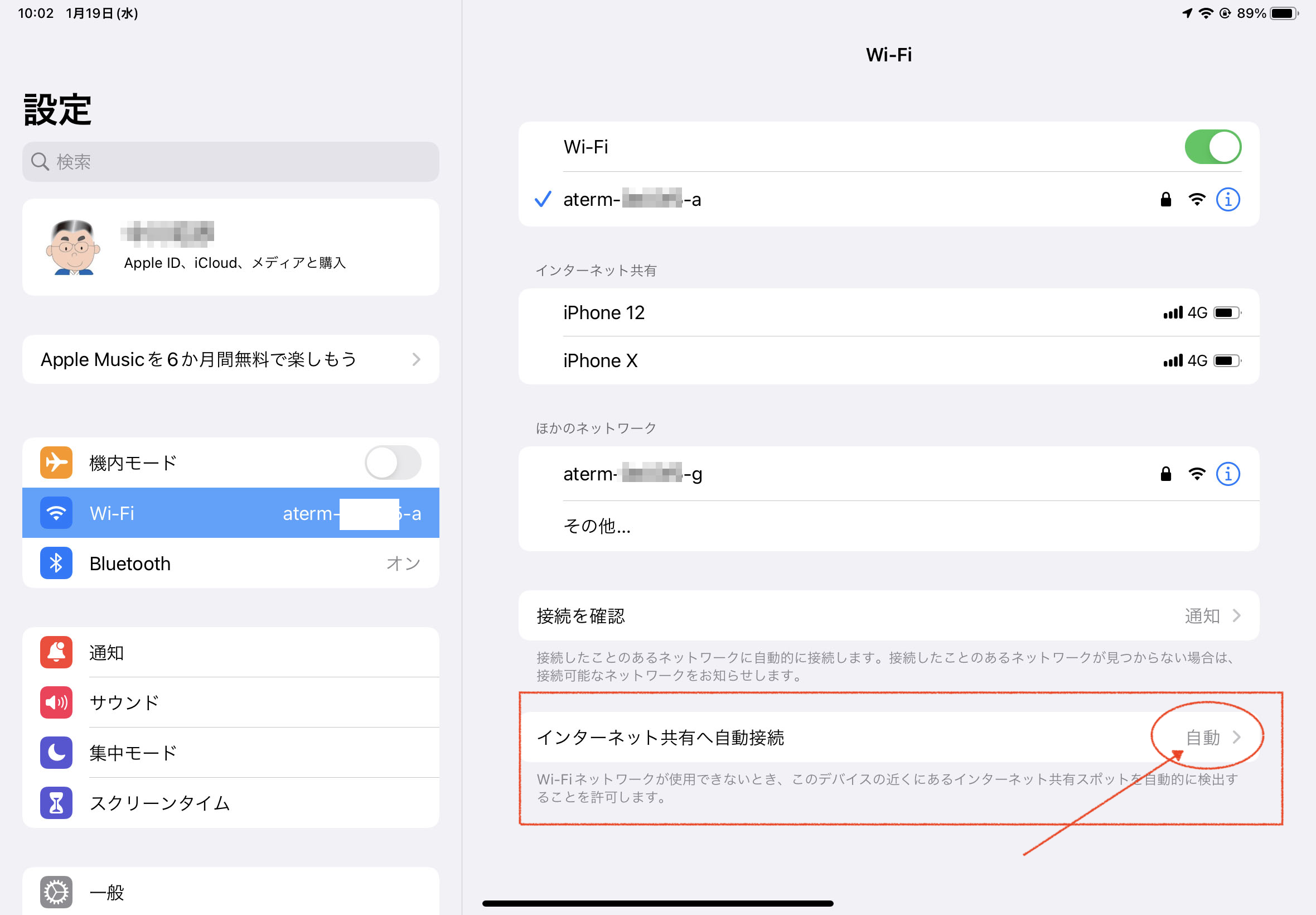This screenshot has width=1316, height=915.
Task: Open info icon for aterm -g network
Action: [x=1227, y=474]
